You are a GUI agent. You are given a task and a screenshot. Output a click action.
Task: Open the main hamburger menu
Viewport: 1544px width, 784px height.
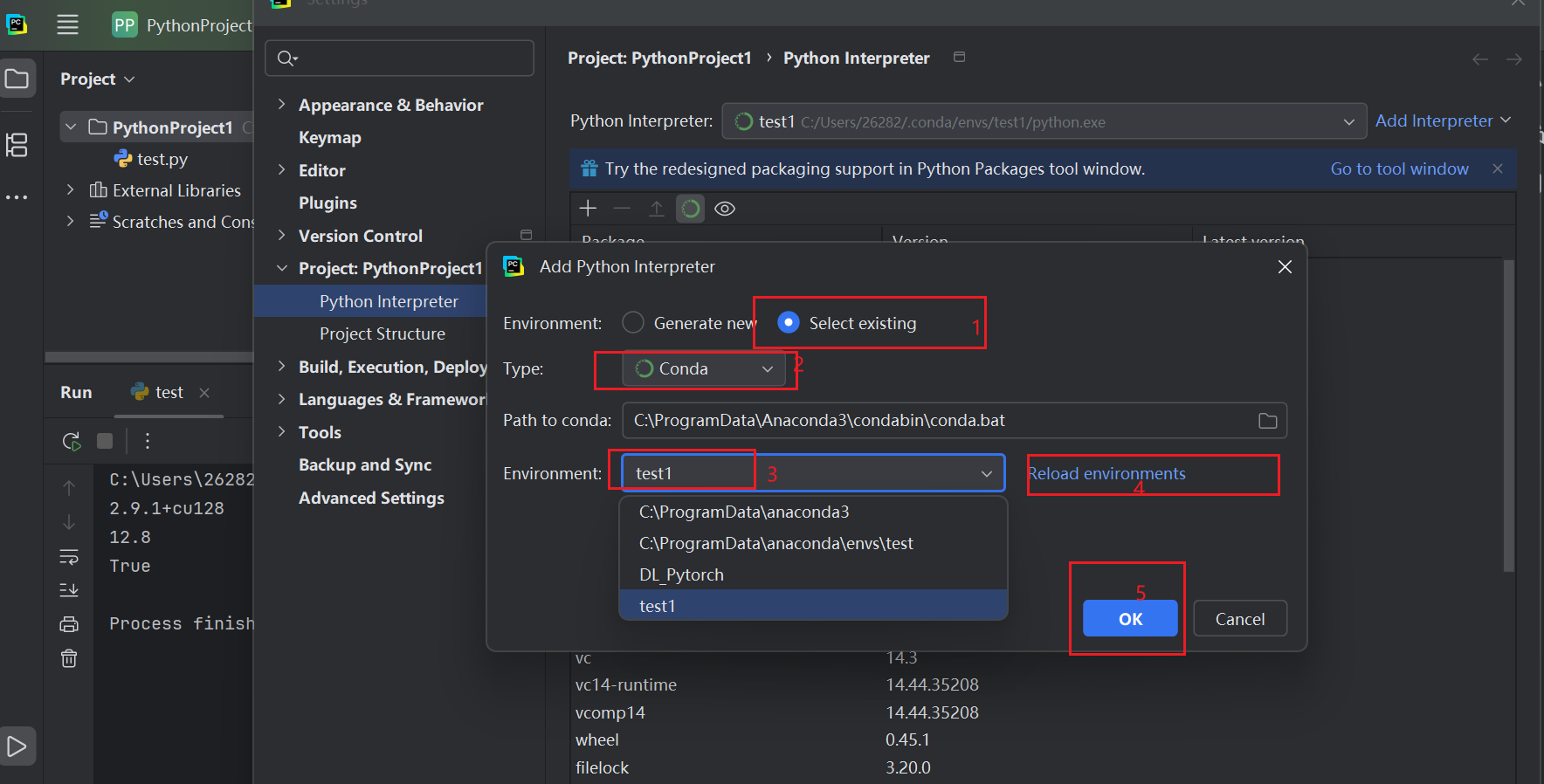(x=67, y=24)
